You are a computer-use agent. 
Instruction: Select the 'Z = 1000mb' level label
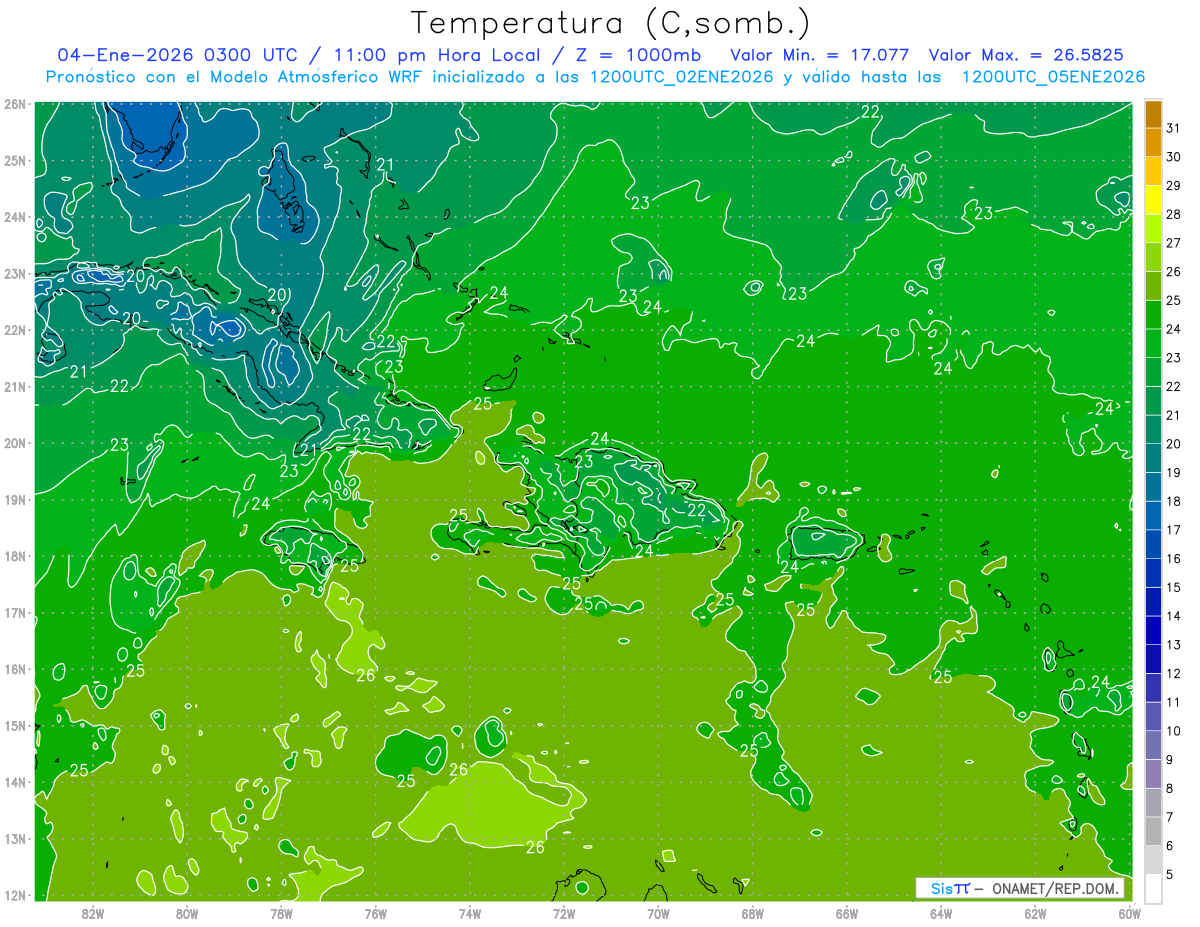[x=638, y=55]
